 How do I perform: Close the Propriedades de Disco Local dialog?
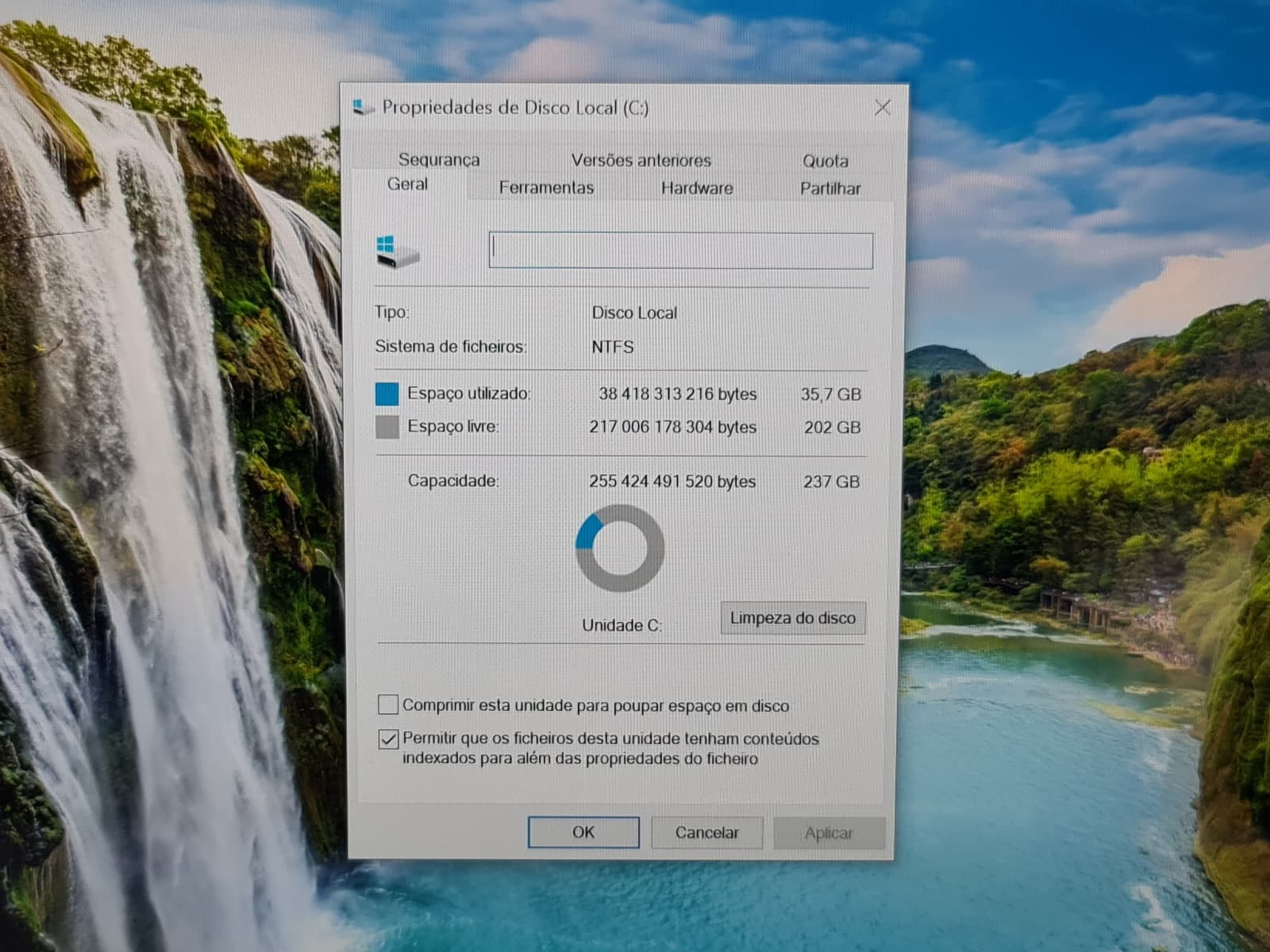pyautogui.click(x=882, y=108)
